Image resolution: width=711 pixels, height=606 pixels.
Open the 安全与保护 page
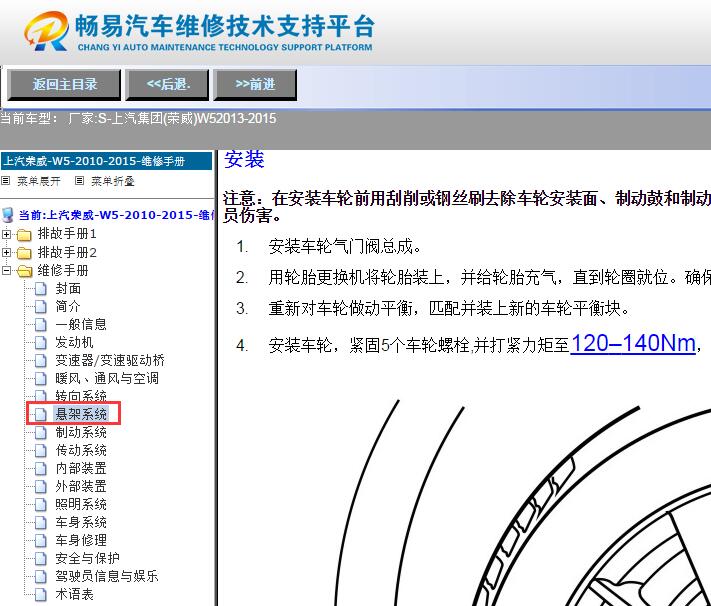(x=88, y=558)
